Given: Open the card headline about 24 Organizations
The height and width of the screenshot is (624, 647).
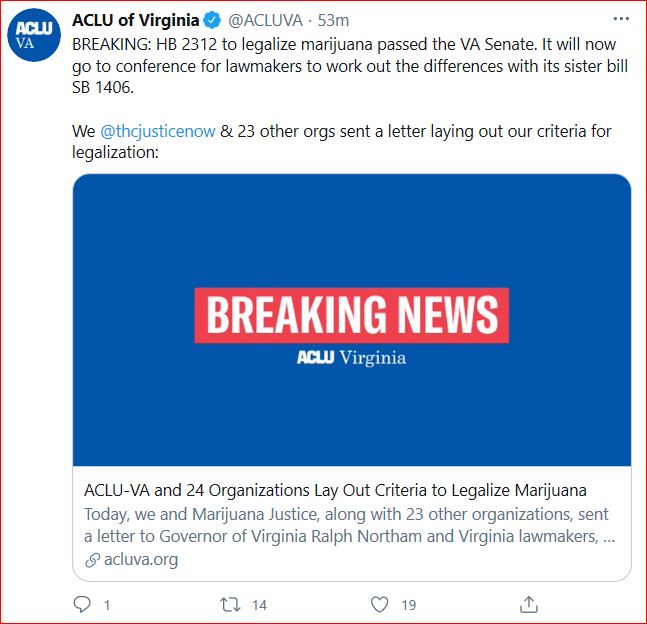Looking at the screenshot, I should 335,490.
